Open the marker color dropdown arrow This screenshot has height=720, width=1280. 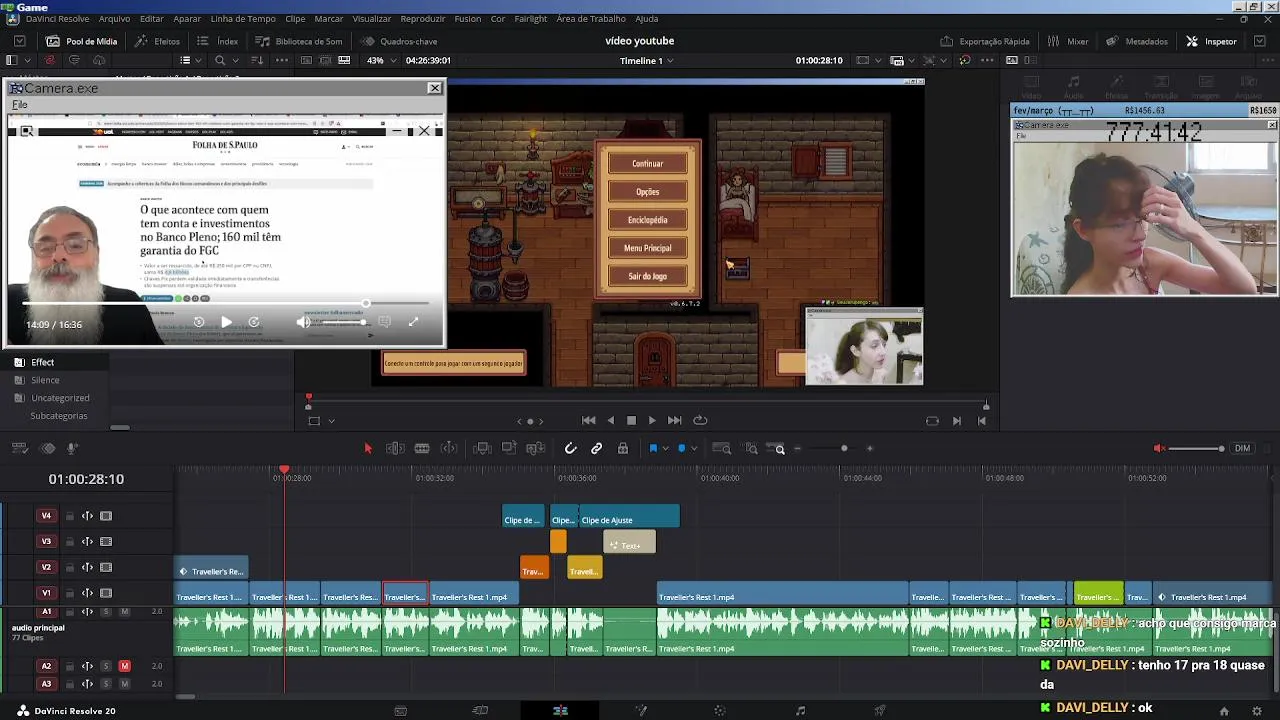coord(693,449)
